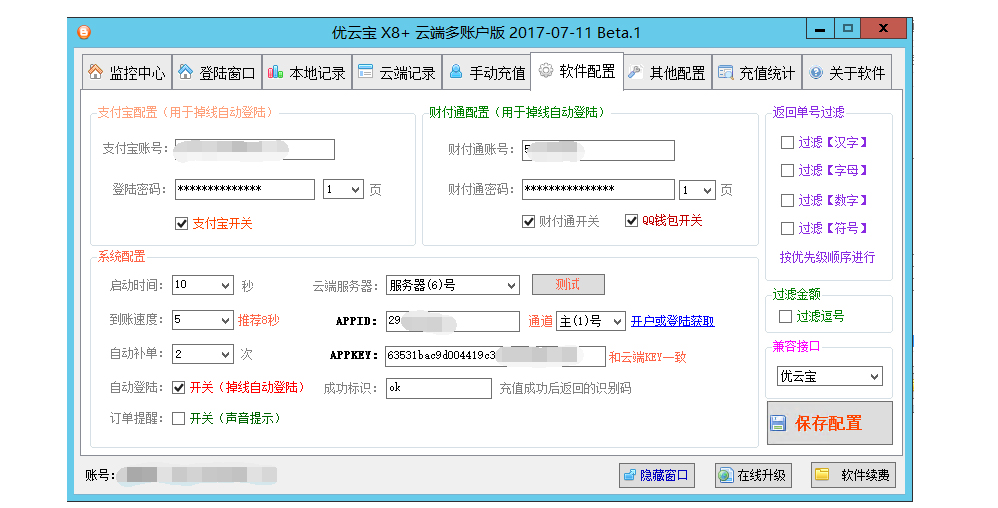Click the house icon on 监控中心 tab

click(95, 72)
